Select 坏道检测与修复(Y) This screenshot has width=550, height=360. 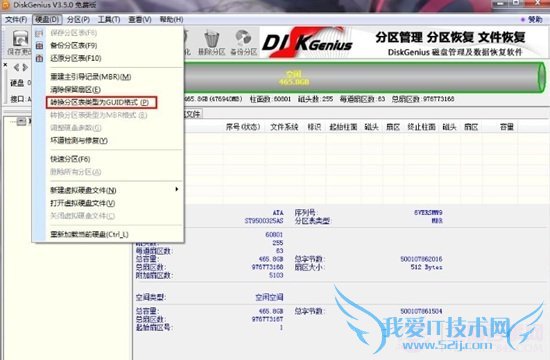pos(79,140)
